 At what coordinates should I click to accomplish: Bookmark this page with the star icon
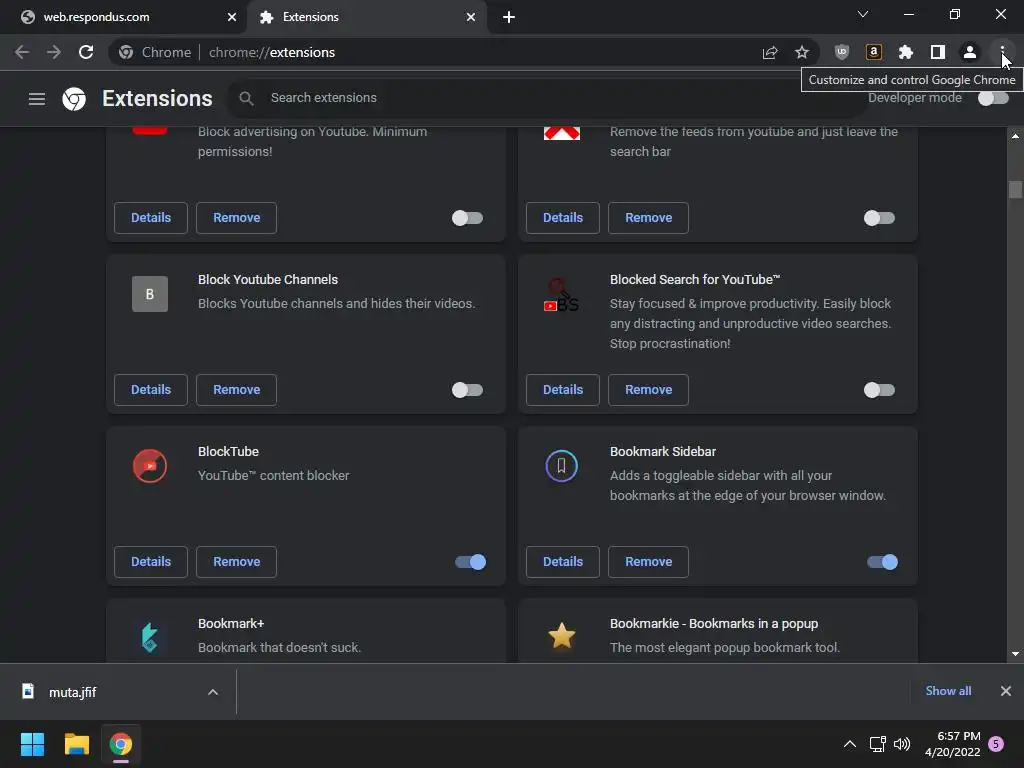coord(802,52)
